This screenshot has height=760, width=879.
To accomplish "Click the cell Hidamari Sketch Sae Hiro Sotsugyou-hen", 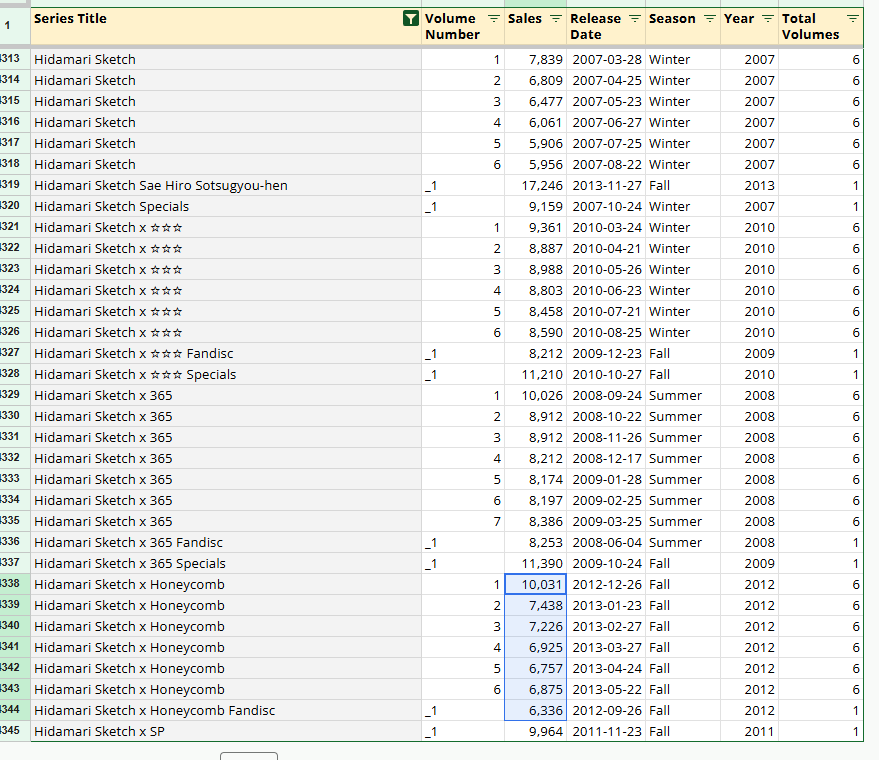I will pos(226,185).
